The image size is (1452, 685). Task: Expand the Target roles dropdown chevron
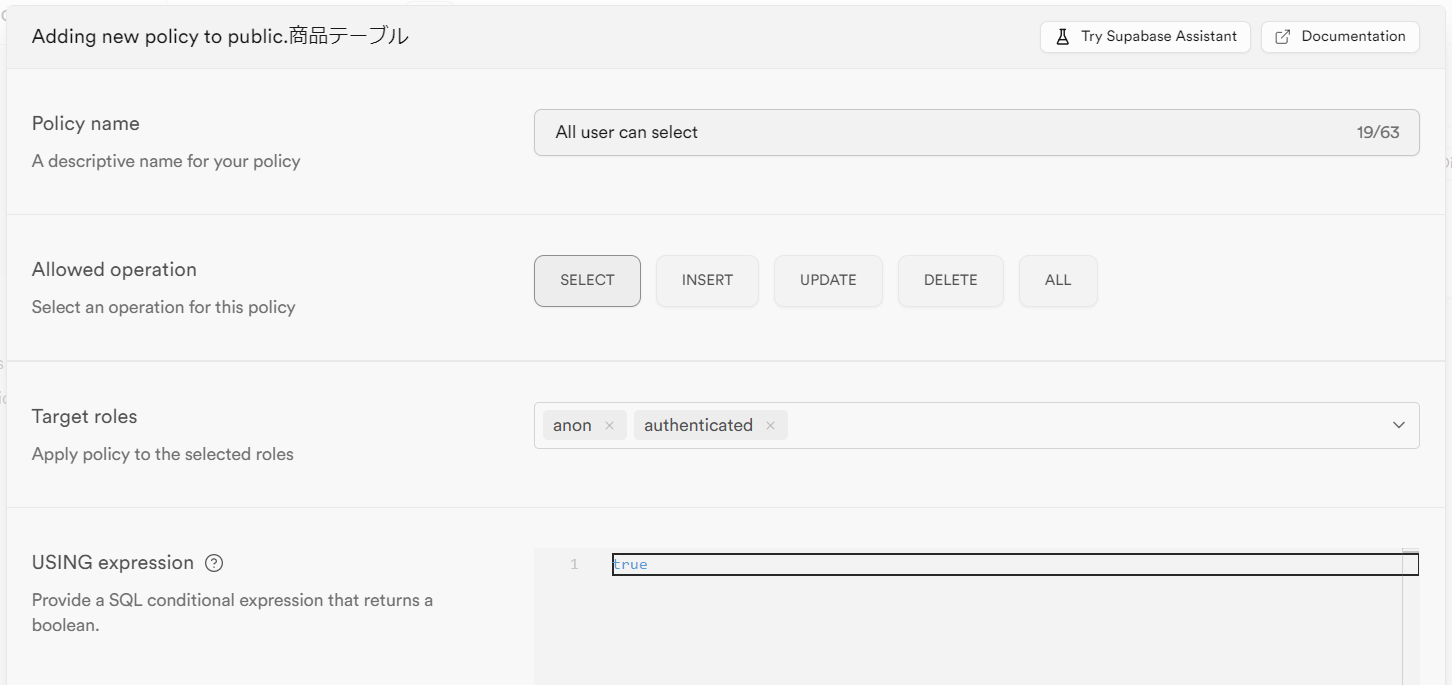[x=1398, y=426]
